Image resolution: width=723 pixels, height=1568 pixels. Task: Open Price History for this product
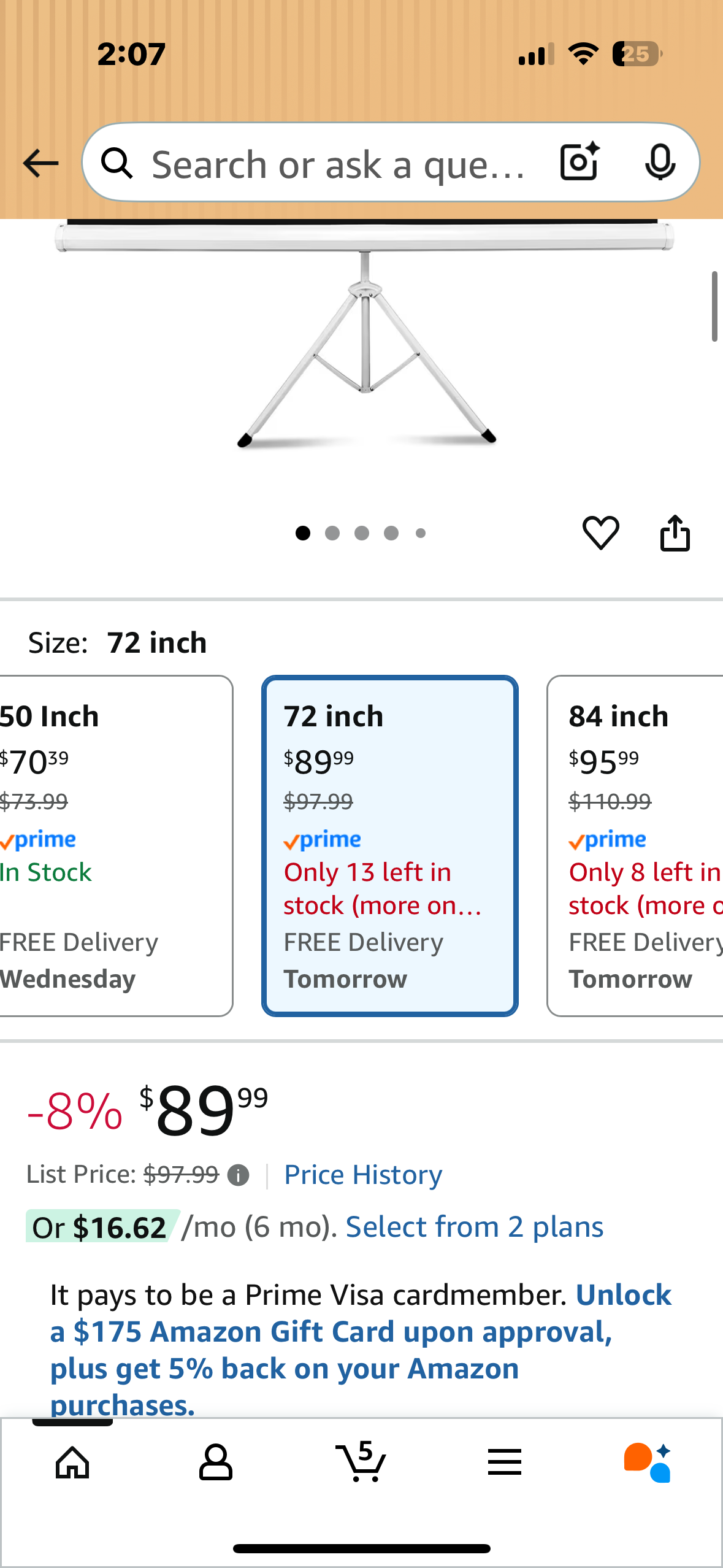[362, 1174]
